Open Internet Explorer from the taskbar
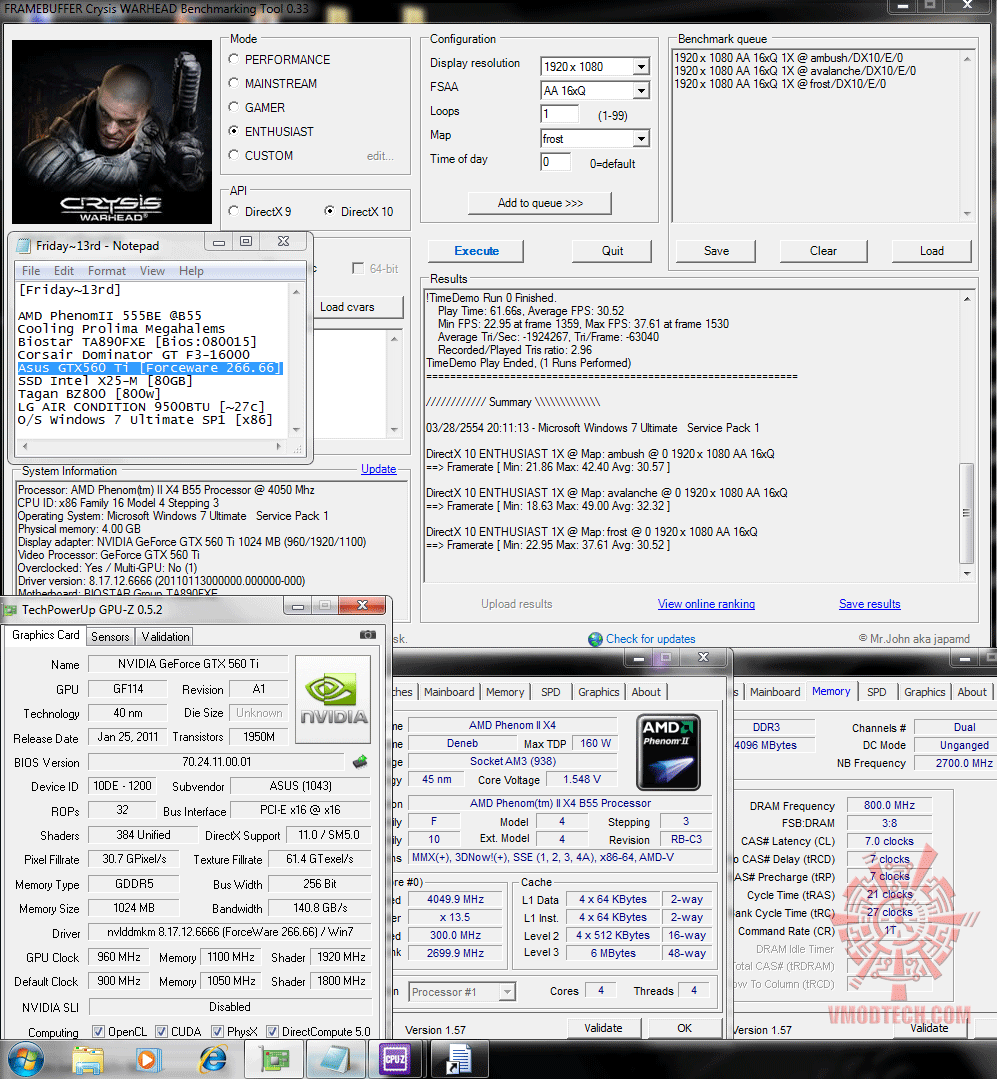Image resolution: width=997 pixels, height=1079 pixels. (213, 1060)
